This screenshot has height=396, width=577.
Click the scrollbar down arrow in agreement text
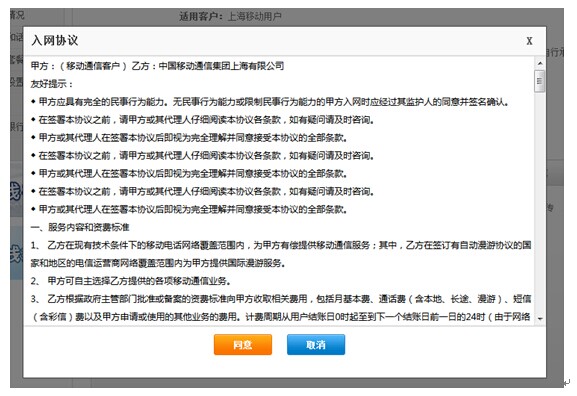(x=540, y=318)
